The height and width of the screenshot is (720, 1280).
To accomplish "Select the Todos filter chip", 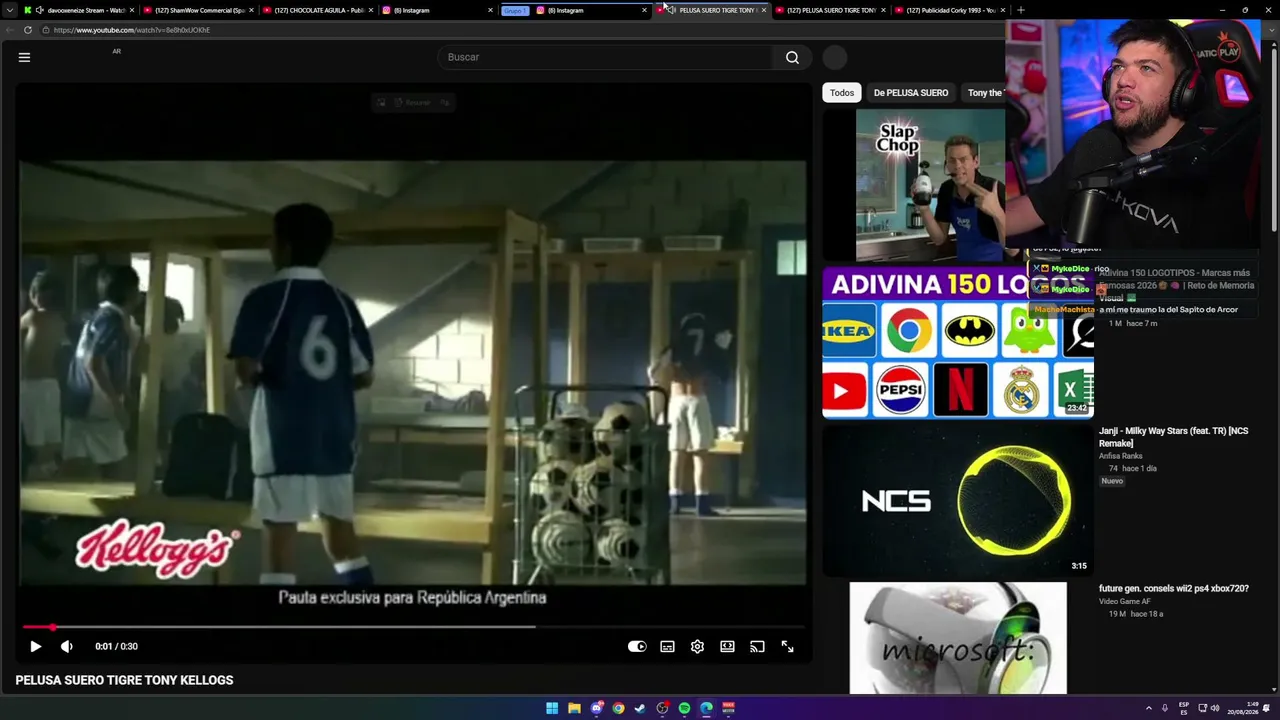I will (x=842, y=93).
